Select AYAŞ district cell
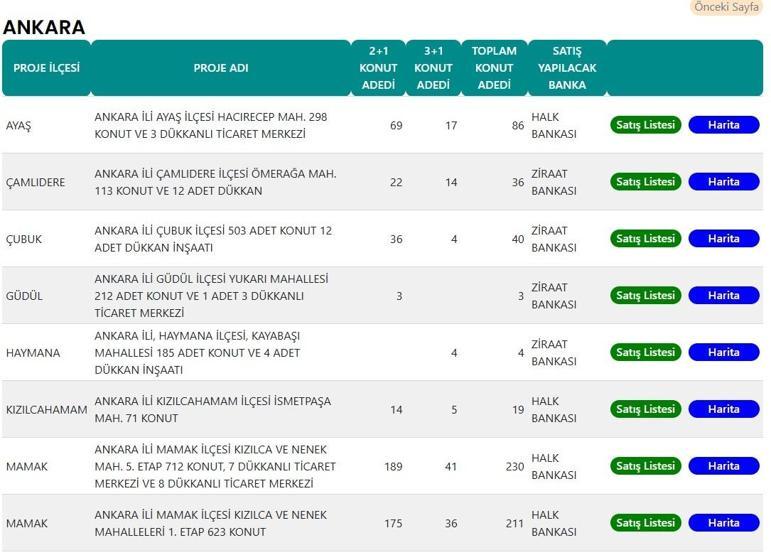 pos(18,126)
